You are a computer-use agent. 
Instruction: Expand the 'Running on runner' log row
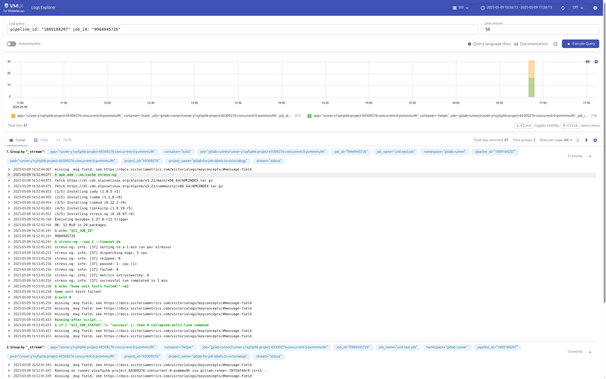click(302, 371)
